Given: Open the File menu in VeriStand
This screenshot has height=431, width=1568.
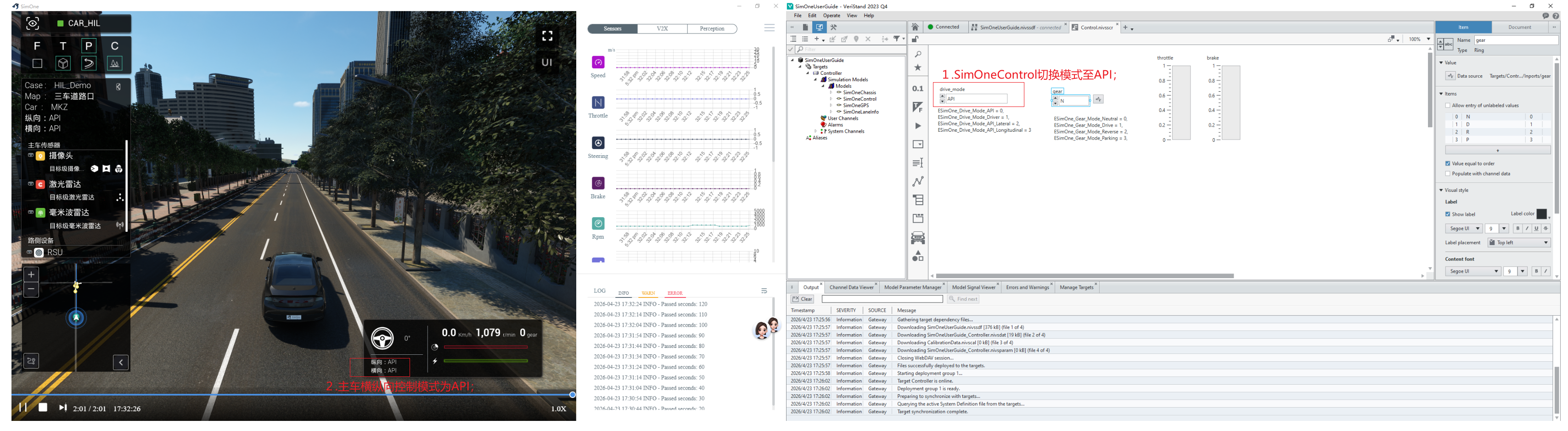Looking at the screenshot, I should (798, 16).
